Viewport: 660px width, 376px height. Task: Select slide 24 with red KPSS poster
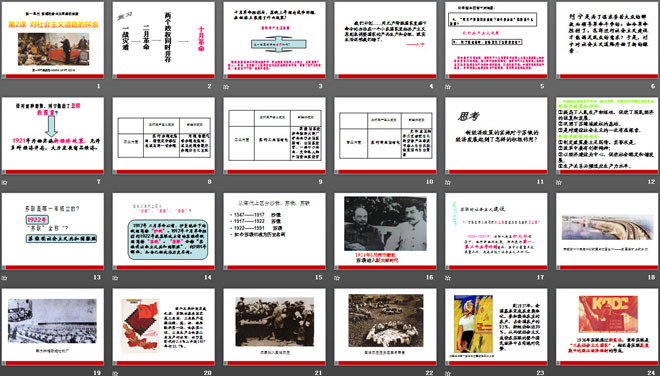607,327
